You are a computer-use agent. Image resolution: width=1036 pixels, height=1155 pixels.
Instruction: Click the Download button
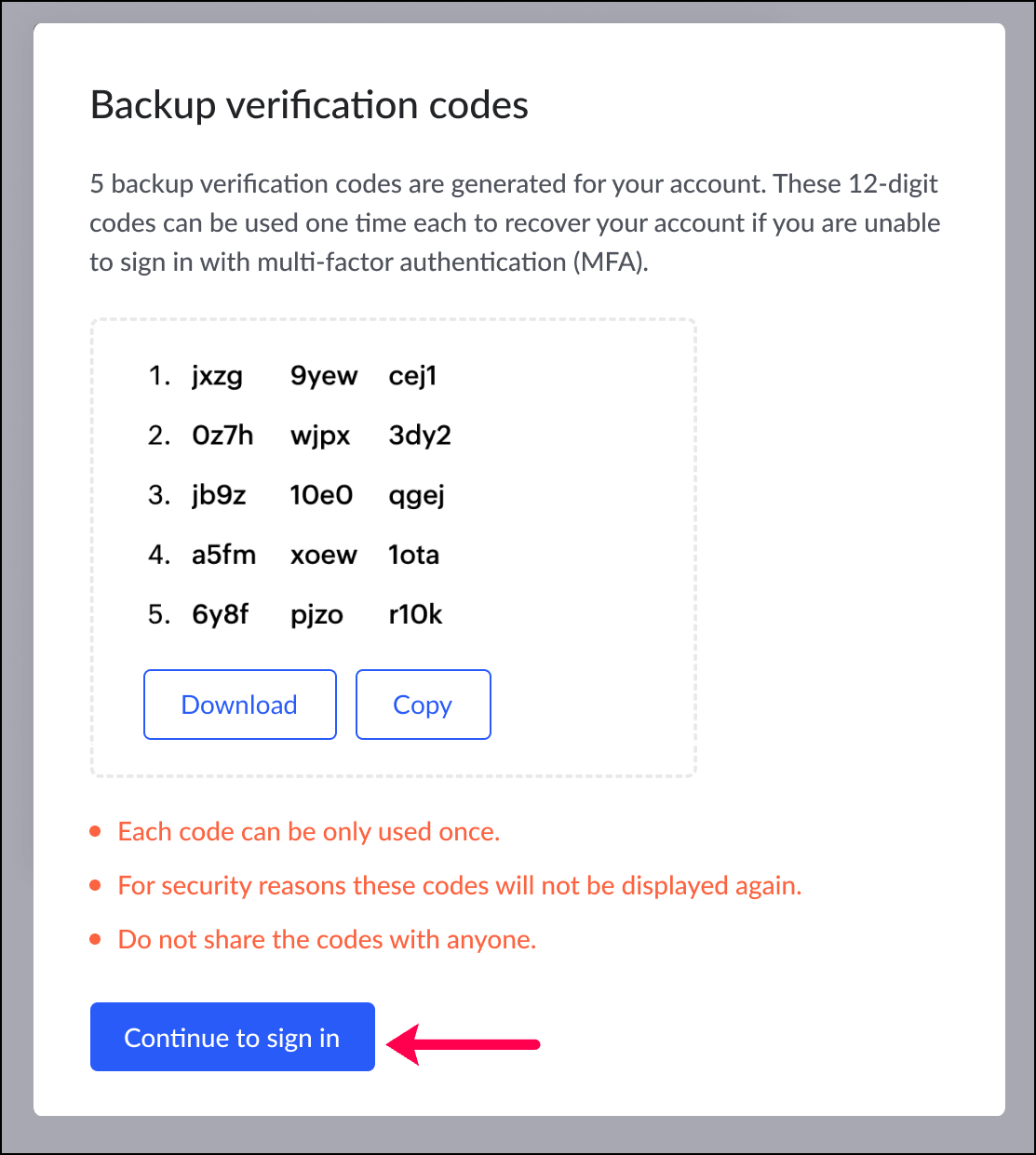click(239, 705)
